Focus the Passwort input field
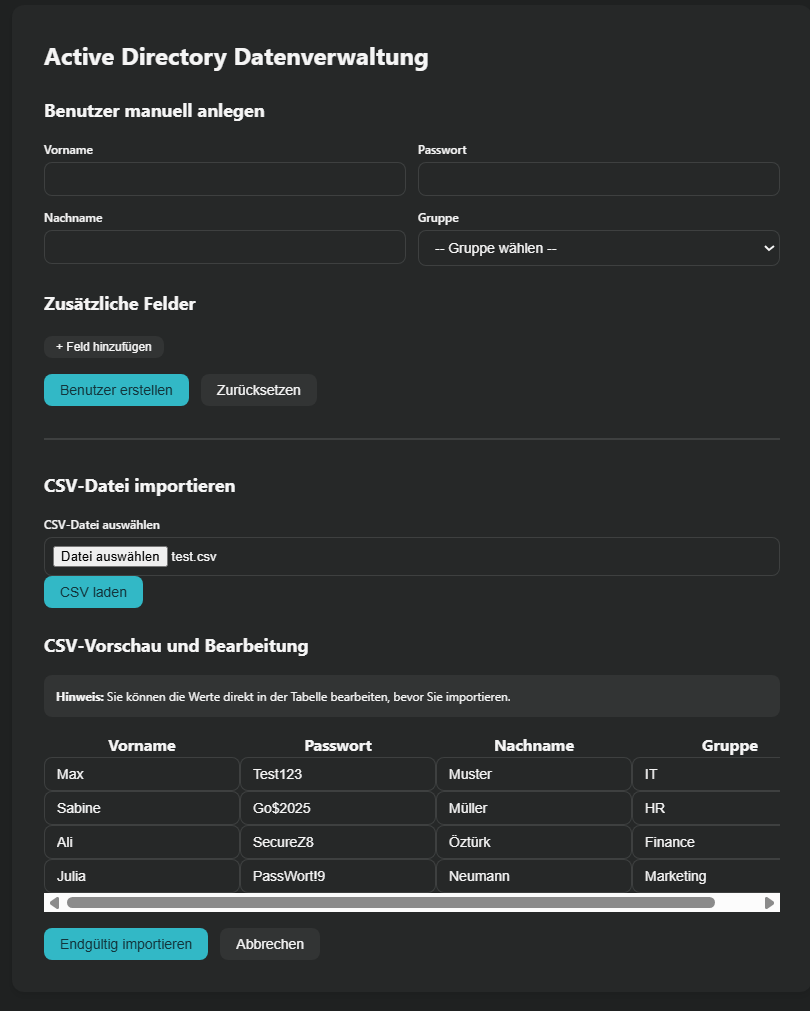The width and height of the screenshot is (810, 1011). tap(598, 179)
